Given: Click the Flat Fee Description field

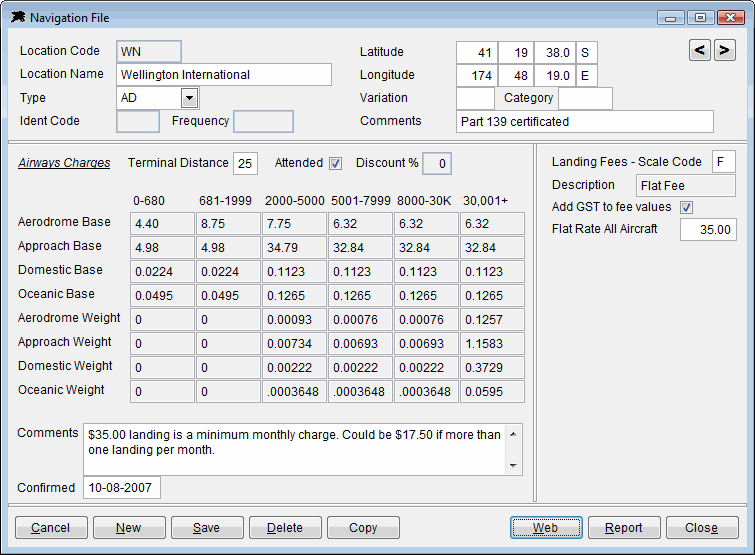Looking at the screenshot, I should tap(686, 186).
